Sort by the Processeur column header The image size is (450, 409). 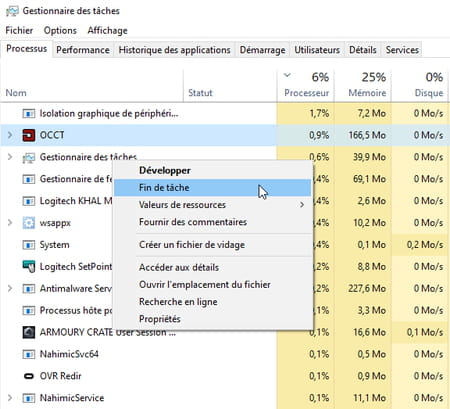coord(306,85)
